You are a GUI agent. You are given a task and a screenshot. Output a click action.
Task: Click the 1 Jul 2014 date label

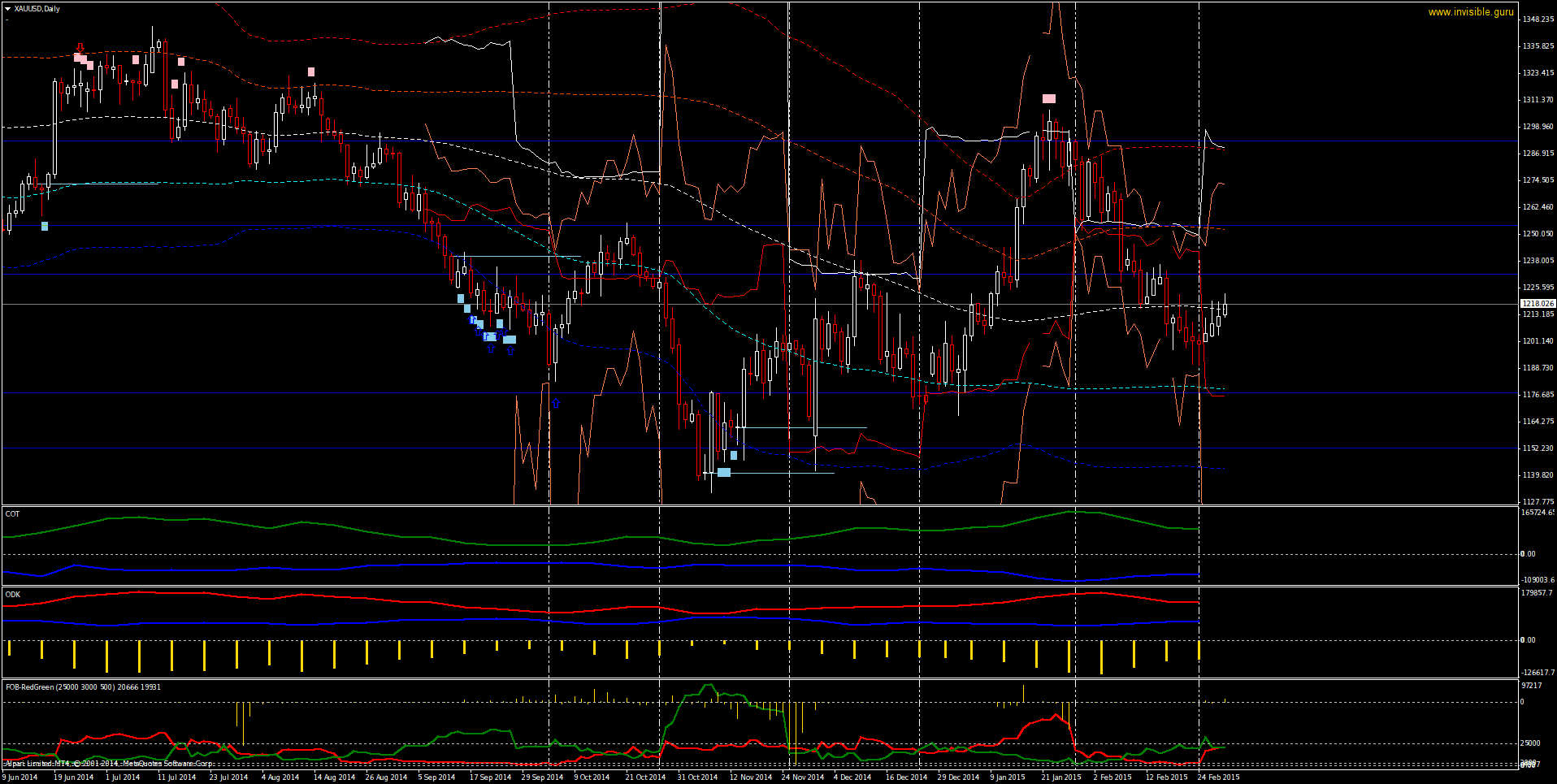coord(123,777)
